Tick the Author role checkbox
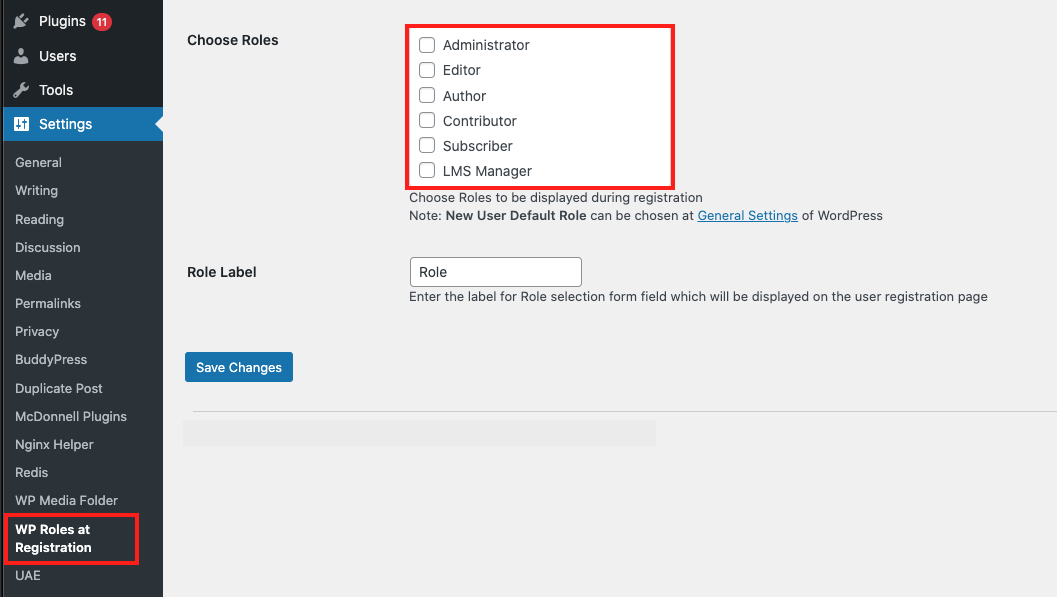1057x597 pixels. pos(427,95)
